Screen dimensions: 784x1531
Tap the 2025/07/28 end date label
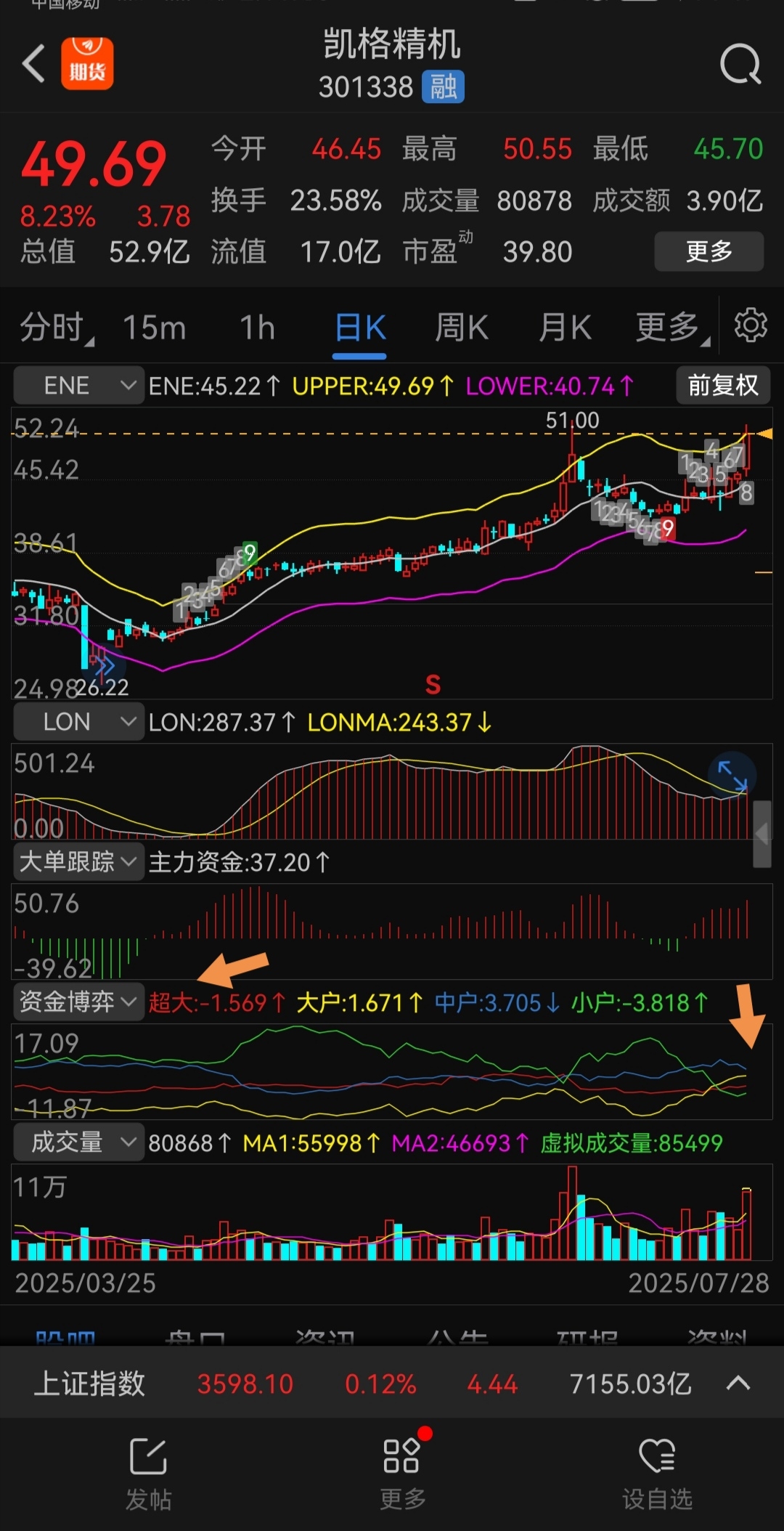[x=698, y=1283]
